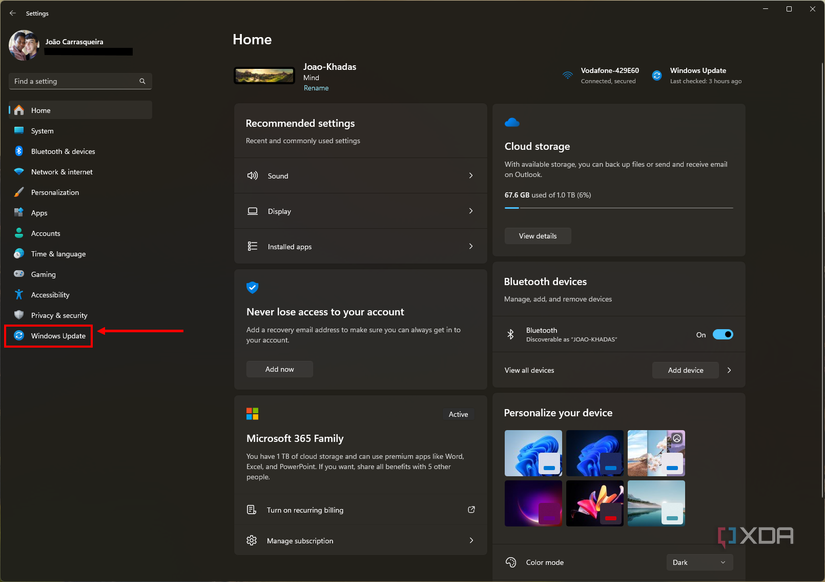Click the Windows Update sidebar icon

(19, 335)
